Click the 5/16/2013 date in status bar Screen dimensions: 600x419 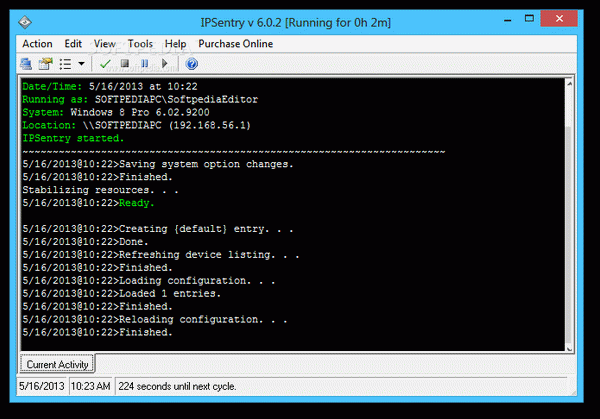[x=42, y=386]
